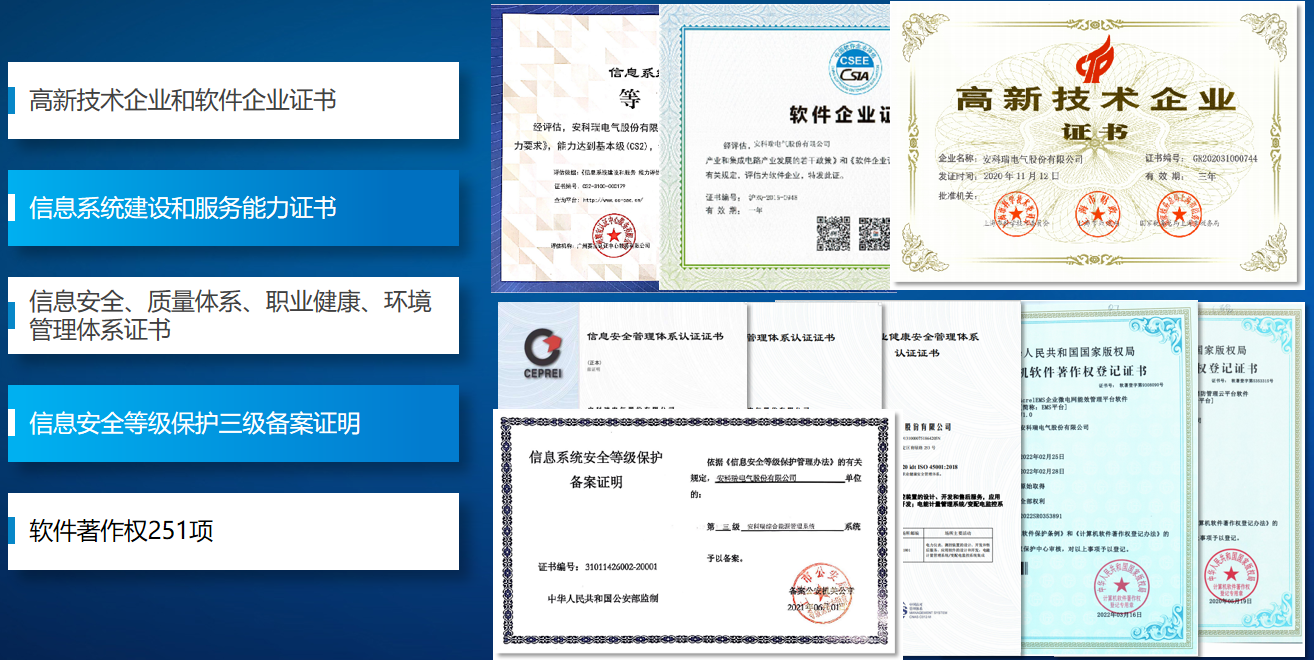Click the left QR code on the certificate

833,234
